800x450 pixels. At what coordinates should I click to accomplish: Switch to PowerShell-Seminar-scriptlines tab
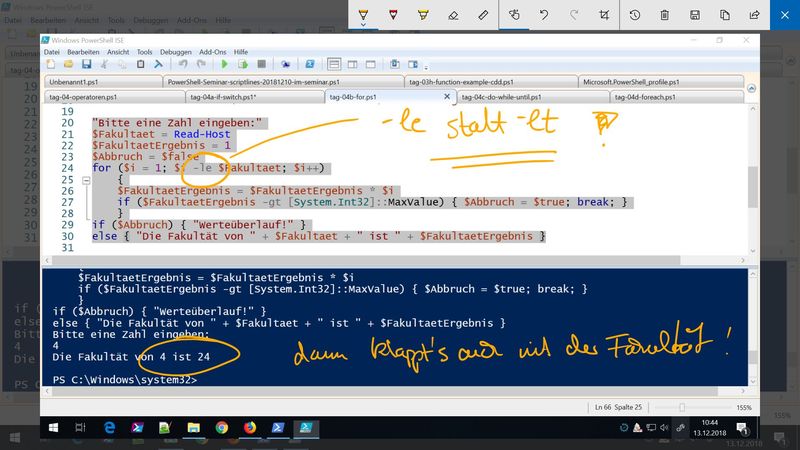283,82
